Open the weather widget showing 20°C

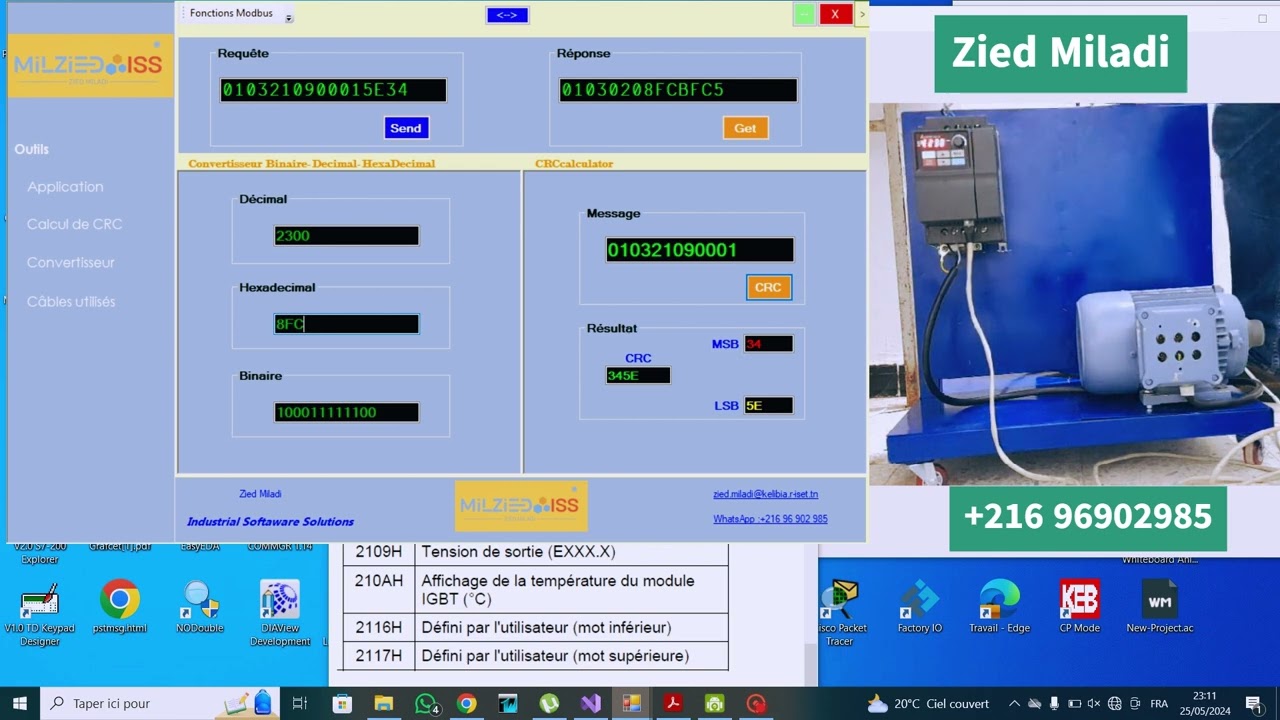coord(928,703)
